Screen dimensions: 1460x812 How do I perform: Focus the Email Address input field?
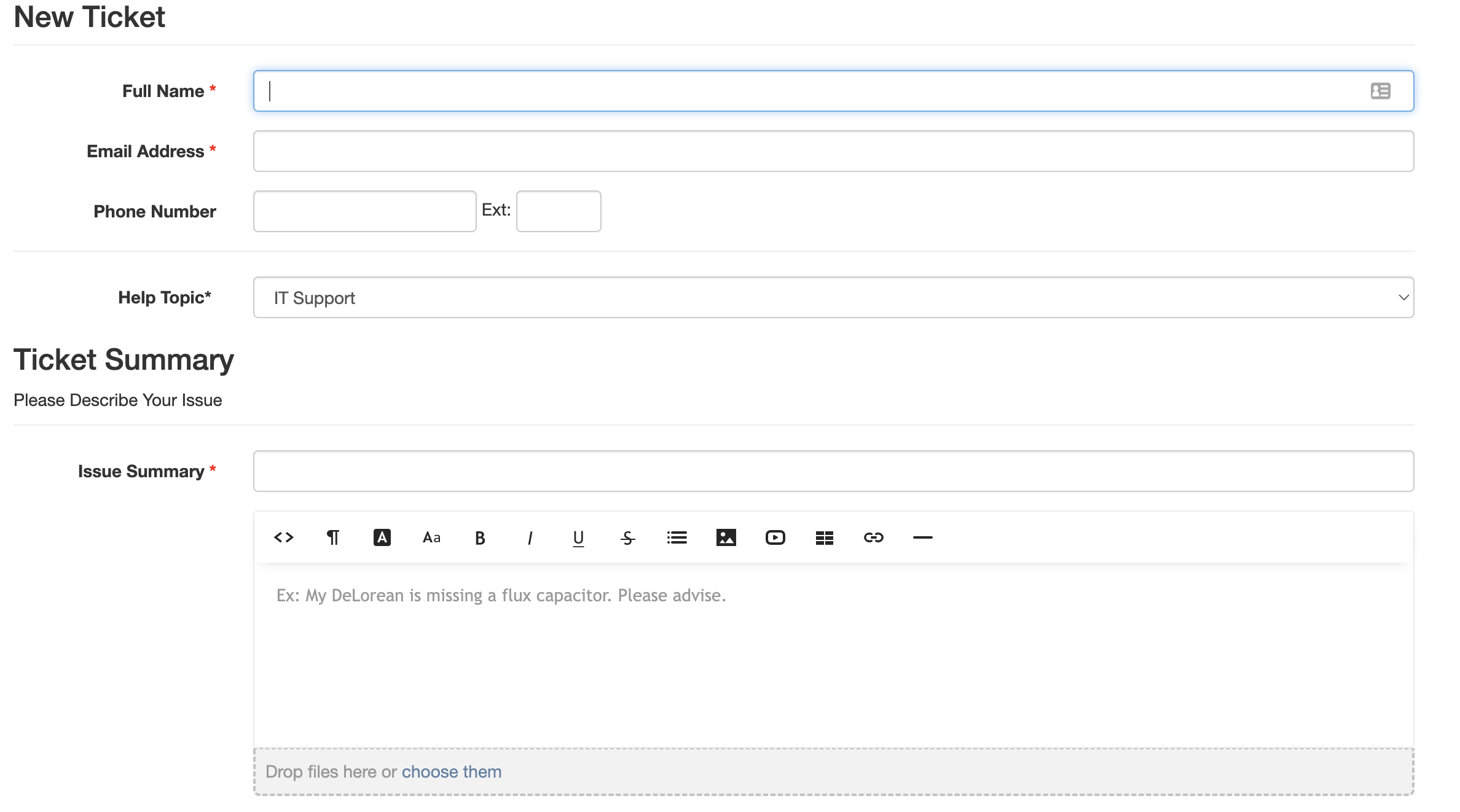click(833, 151)
